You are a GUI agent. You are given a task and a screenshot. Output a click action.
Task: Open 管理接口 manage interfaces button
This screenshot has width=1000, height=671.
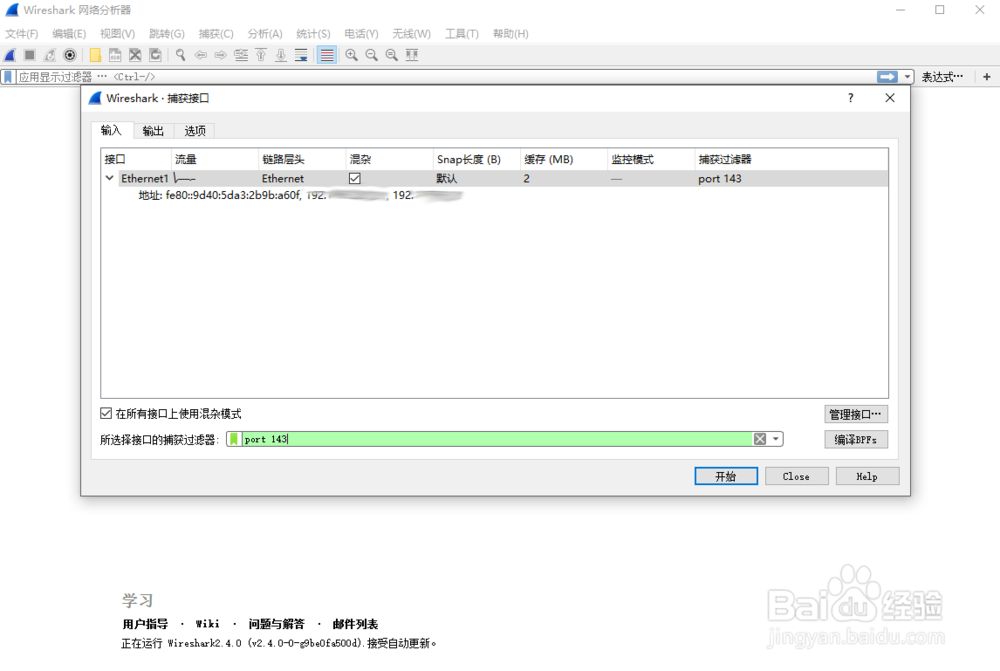(855, 415)
